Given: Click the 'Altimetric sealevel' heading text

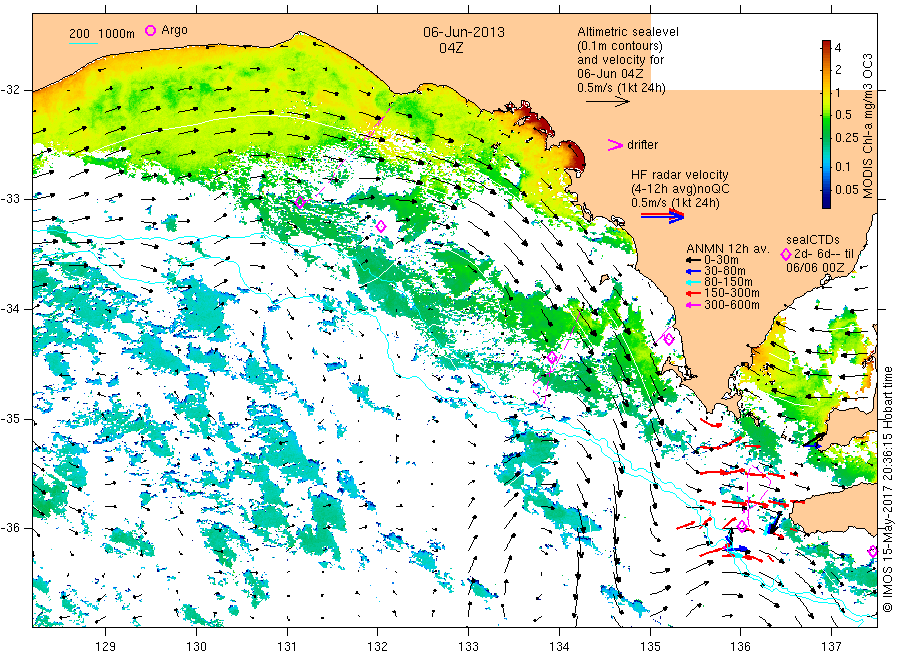Looking at the screenshot, I should pos(628,32).
